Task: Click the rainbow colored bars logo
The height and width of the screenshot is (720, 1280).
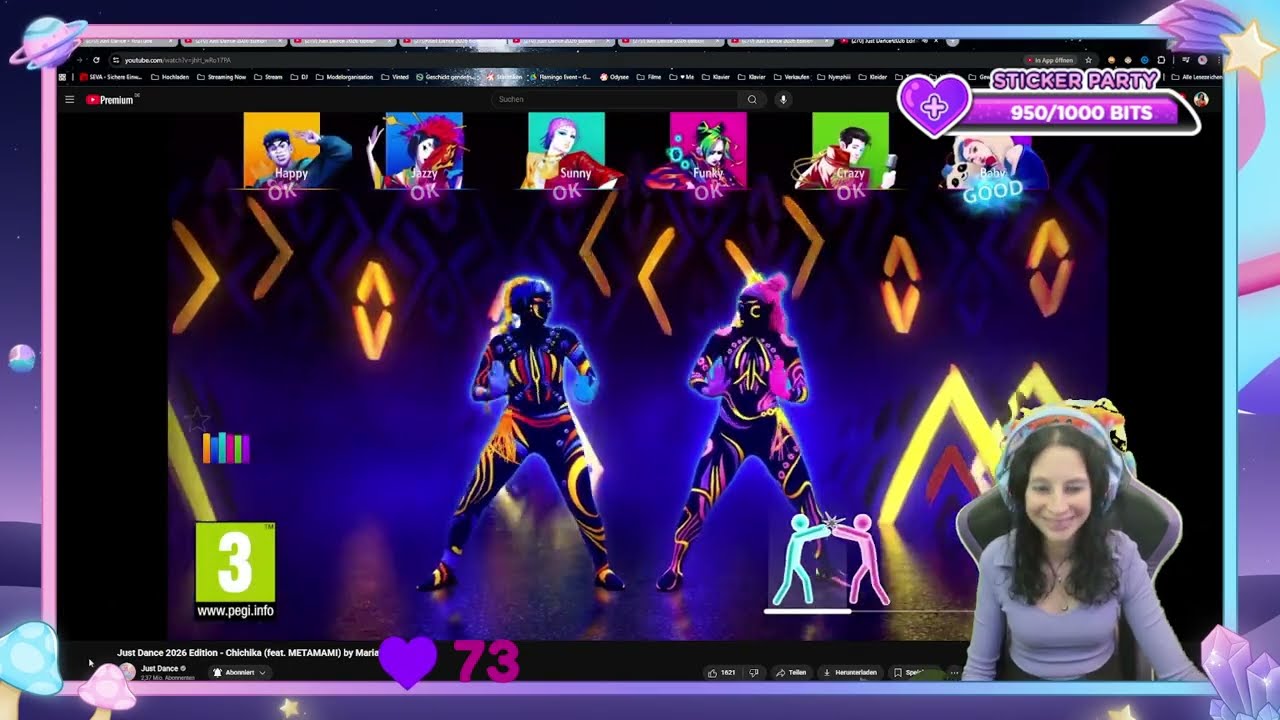Action: click(x=226, y=448)
